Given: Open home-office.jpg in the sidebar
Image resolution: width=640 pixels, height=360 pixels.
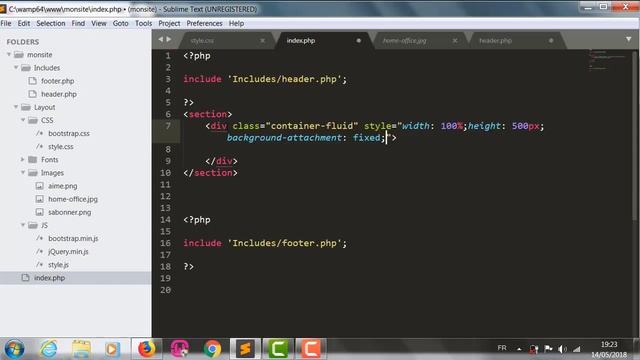Looking at the screenshot, I should [x=73, y=199].
